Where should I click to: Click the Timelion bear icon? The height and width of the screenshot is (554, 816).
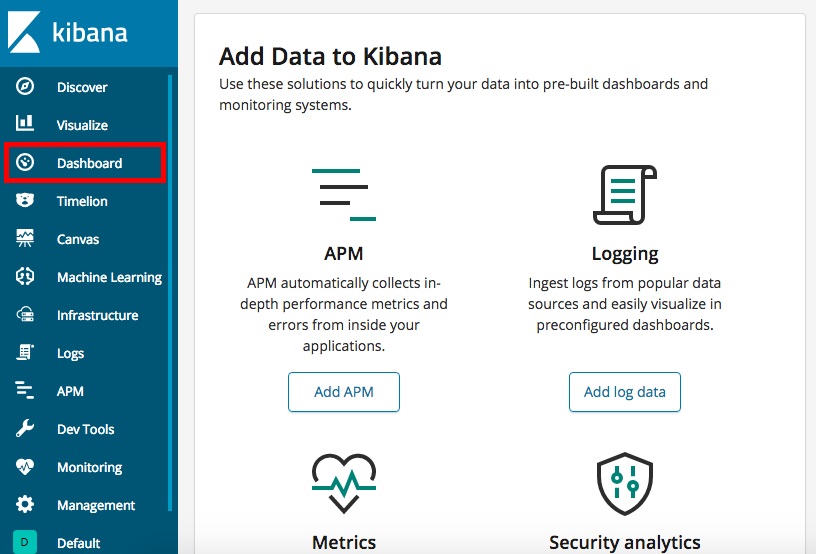pyautogui.click(x=24, y=200)
